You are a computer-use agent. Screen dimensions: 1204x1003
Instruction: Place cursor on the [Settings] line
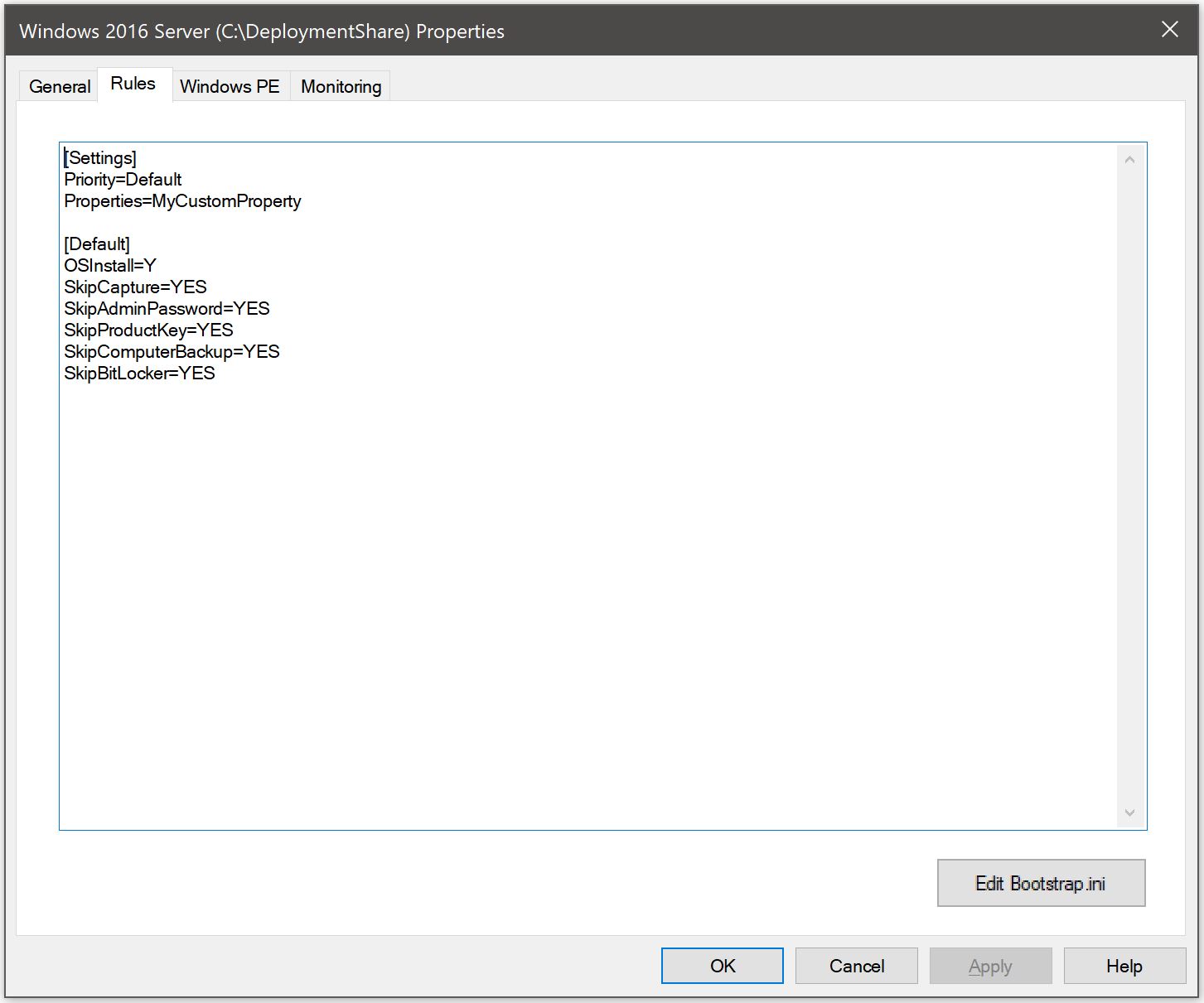pyautogui.click(x=100, y=157)
